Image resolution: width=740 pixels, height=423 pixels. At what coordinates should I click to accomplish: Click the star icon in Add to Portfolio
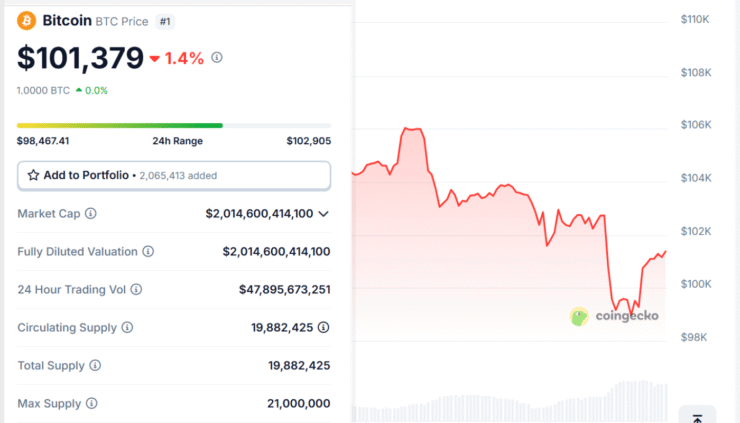point(33,176)
